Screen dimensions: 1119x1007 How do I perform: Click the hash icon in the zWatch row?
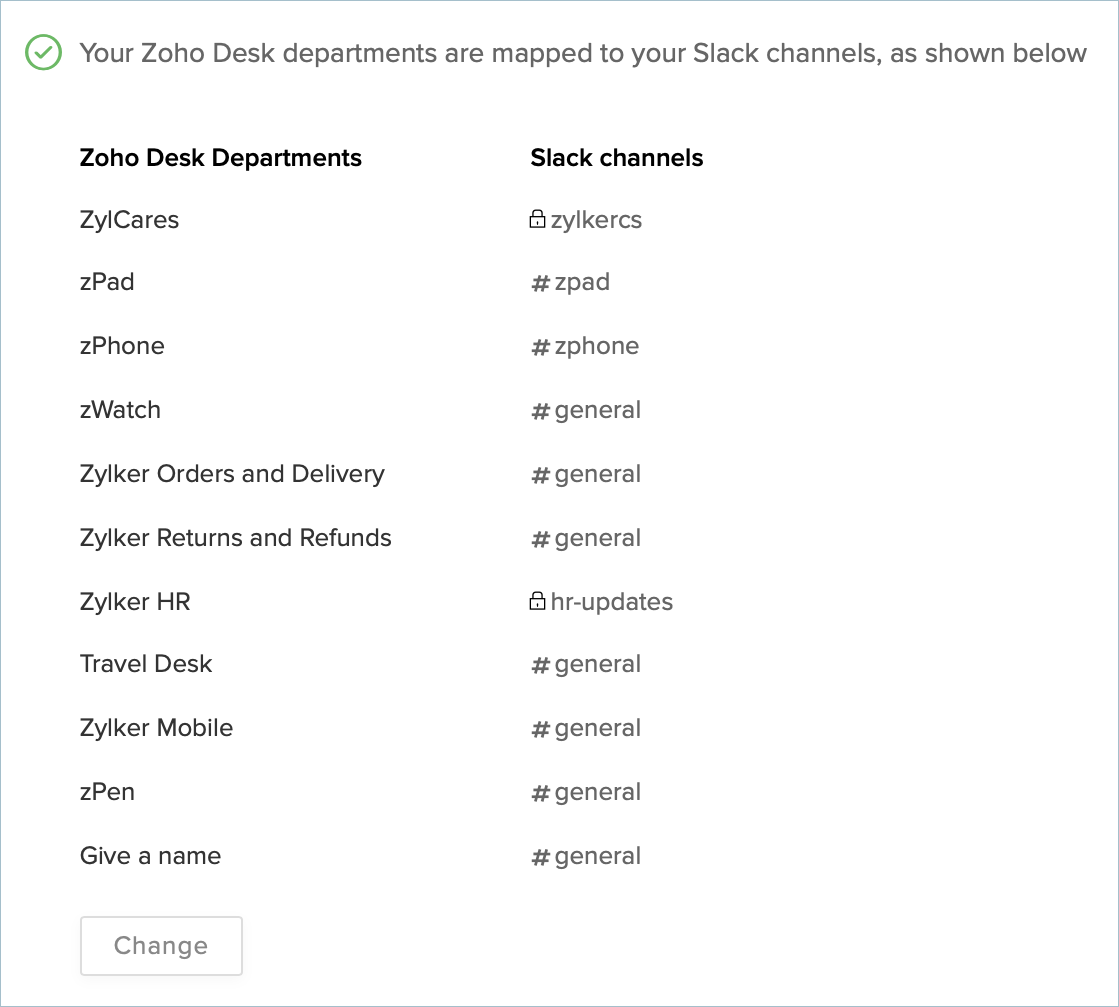click(540, 411)
